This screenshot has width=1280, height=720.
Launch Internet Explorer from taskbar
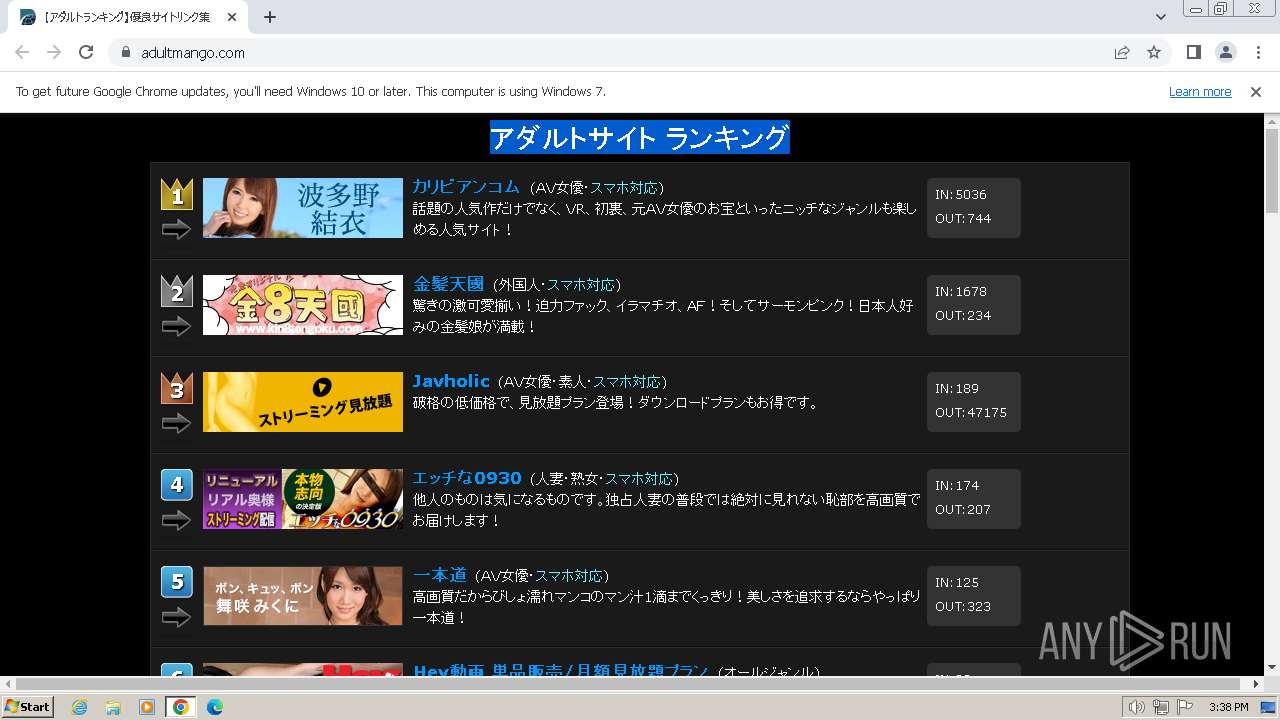[79, 707]
